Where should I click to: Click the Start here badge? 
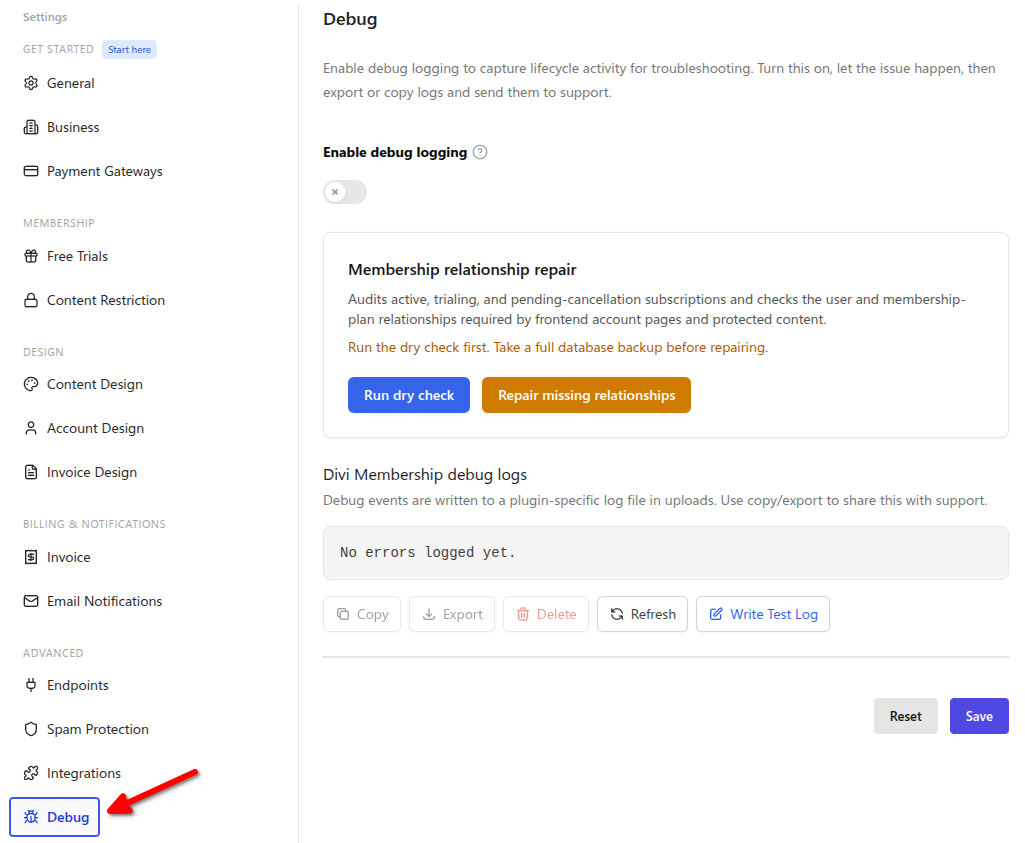[129, 50]
